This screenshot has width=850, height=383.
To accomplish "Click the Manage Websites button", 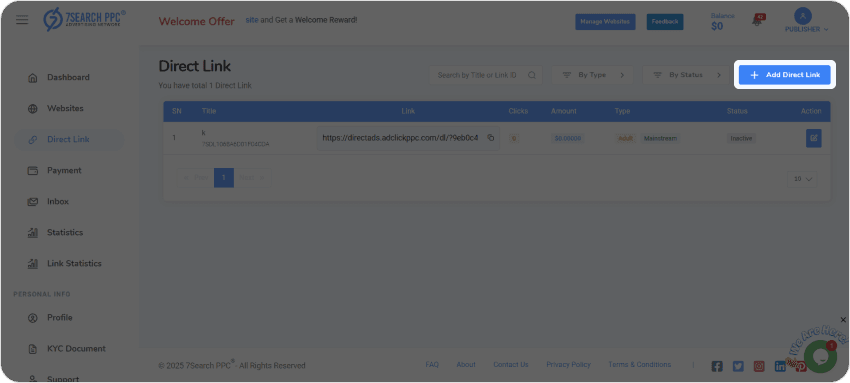I will 605,22.
